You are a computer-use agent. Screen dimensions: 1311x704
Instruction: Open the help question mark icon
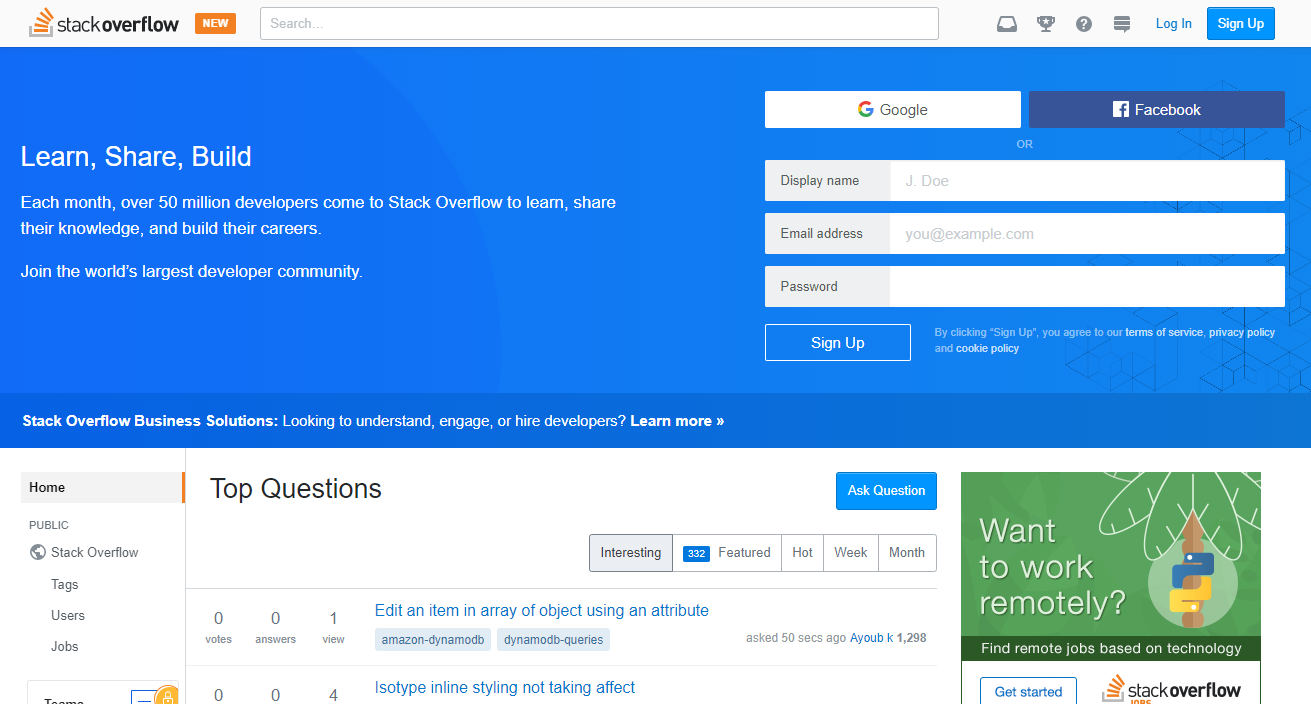[x=1084, y=24]
